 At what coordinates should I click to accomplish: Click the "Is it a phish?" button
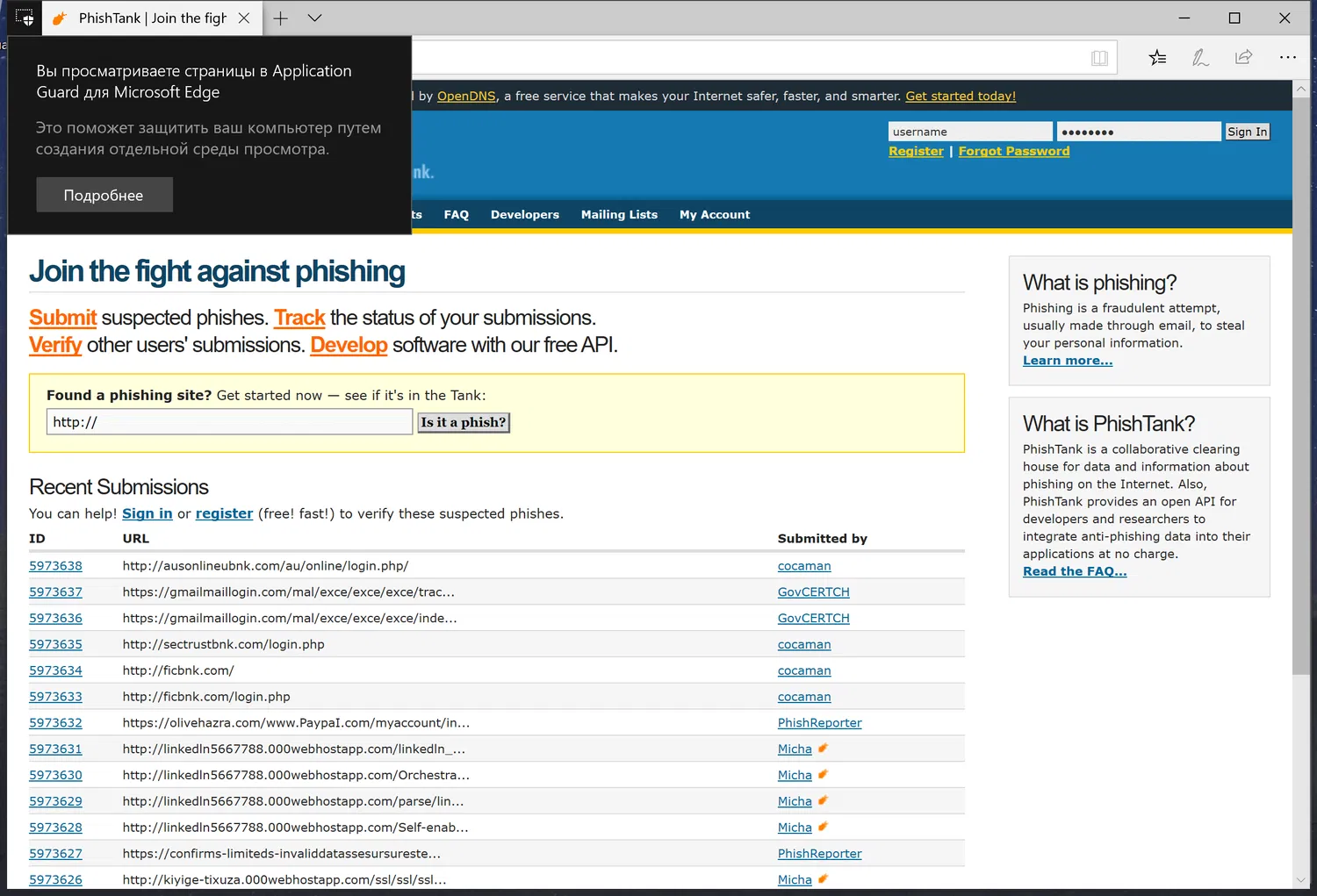[x=464, y=422]
